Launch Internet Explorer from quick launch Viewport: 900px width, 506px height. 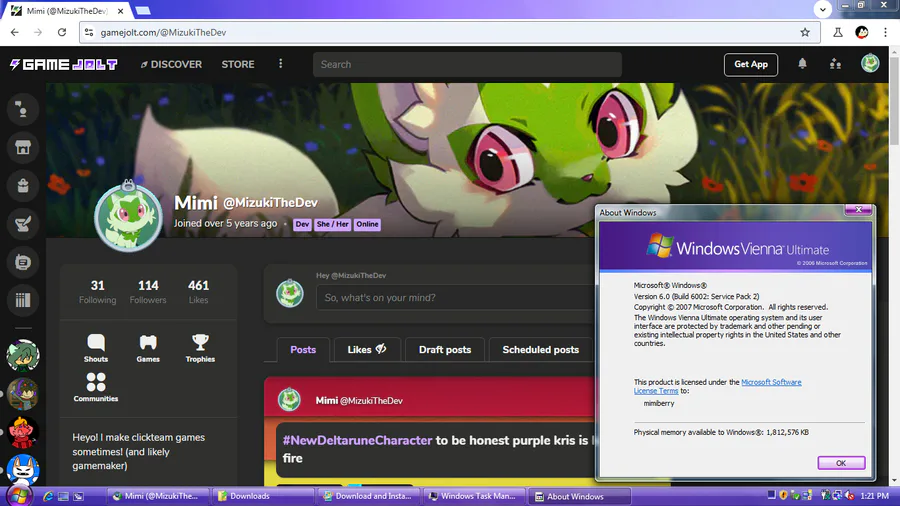coord(48,496)
